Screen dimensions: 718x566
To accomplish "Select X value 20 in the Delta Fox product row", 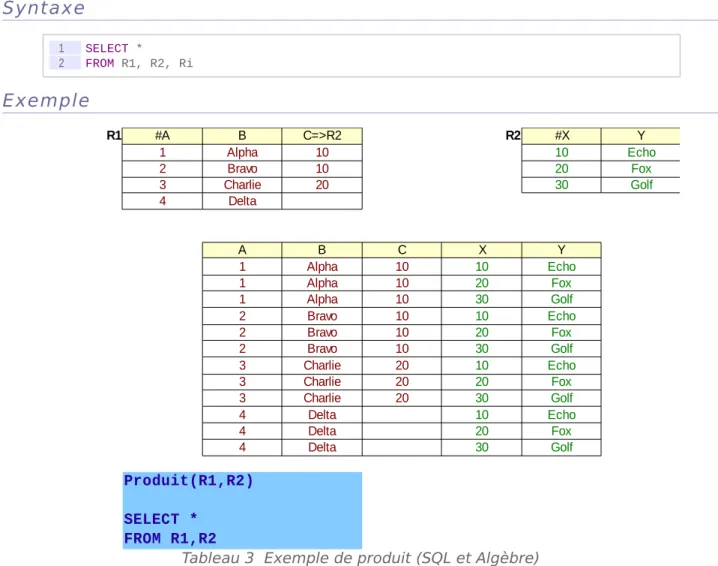I will pos(482,430).
